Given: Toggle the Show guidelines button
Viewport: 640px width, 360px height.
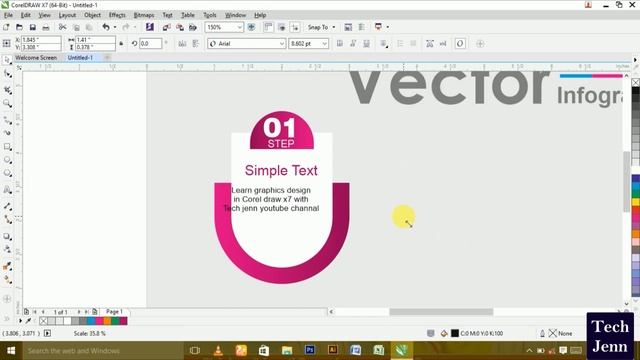Looking at the screenshot, I should (294, 27).
